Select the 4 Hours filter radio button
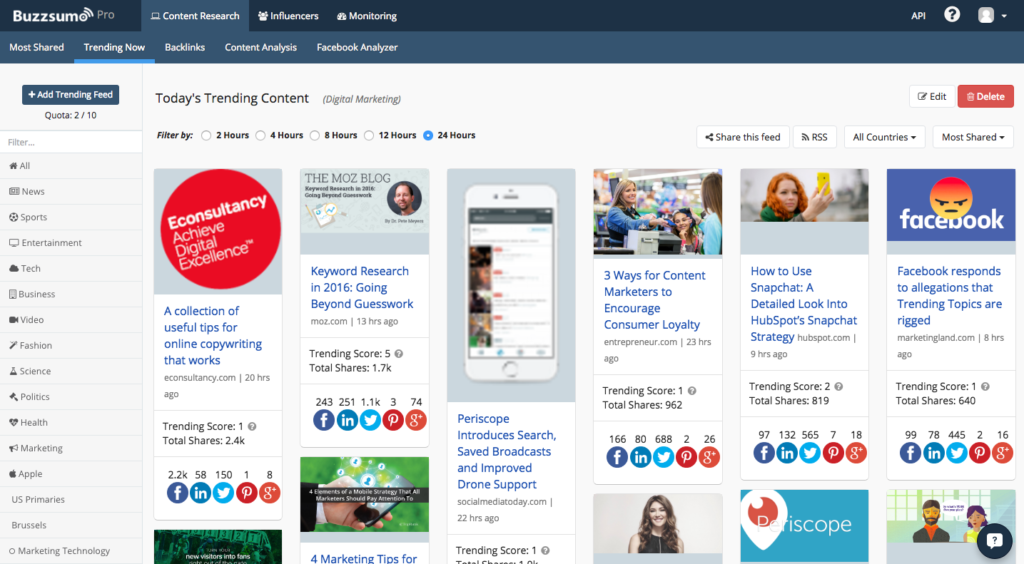 [x=261, y=136]
